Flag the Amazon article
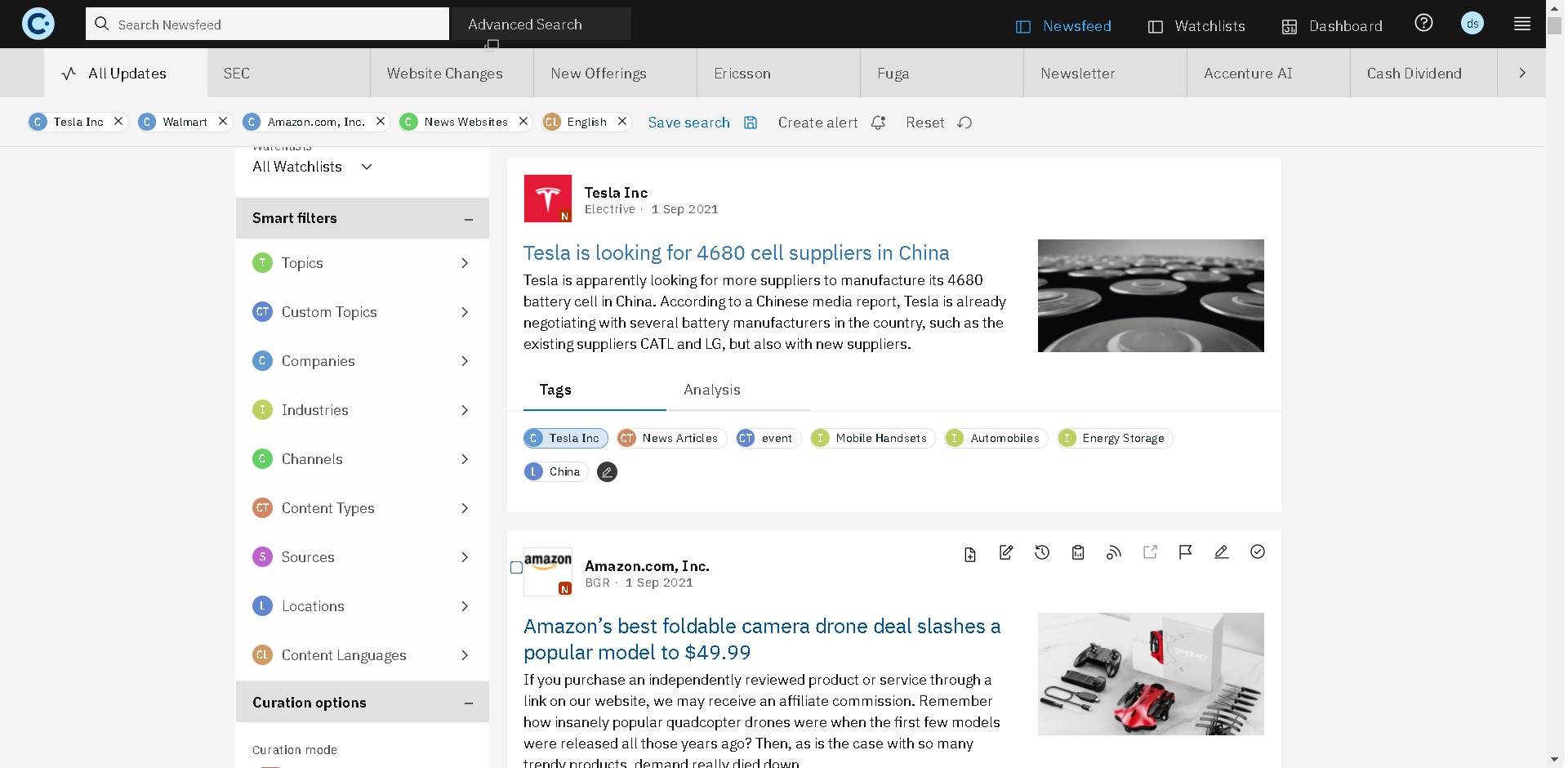1568x768 pixels. click(1185, 552)
